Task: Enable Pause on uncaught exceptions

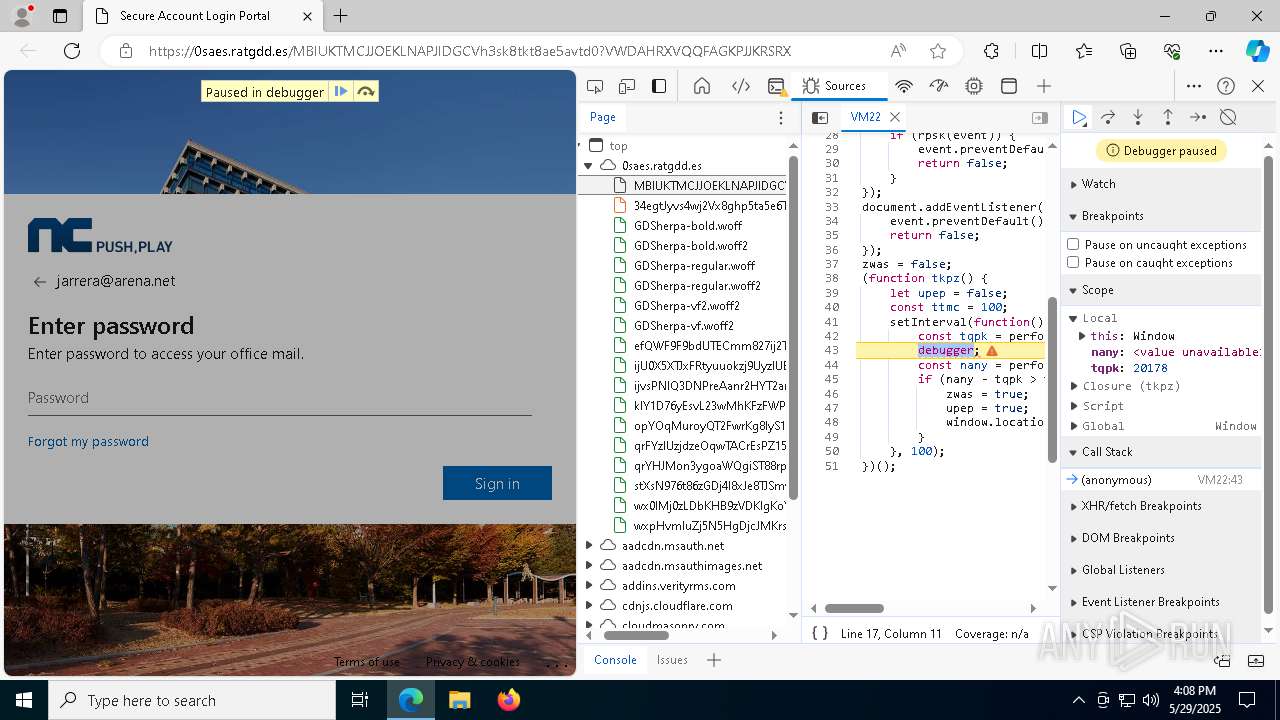Action: tap(1073, 244)
